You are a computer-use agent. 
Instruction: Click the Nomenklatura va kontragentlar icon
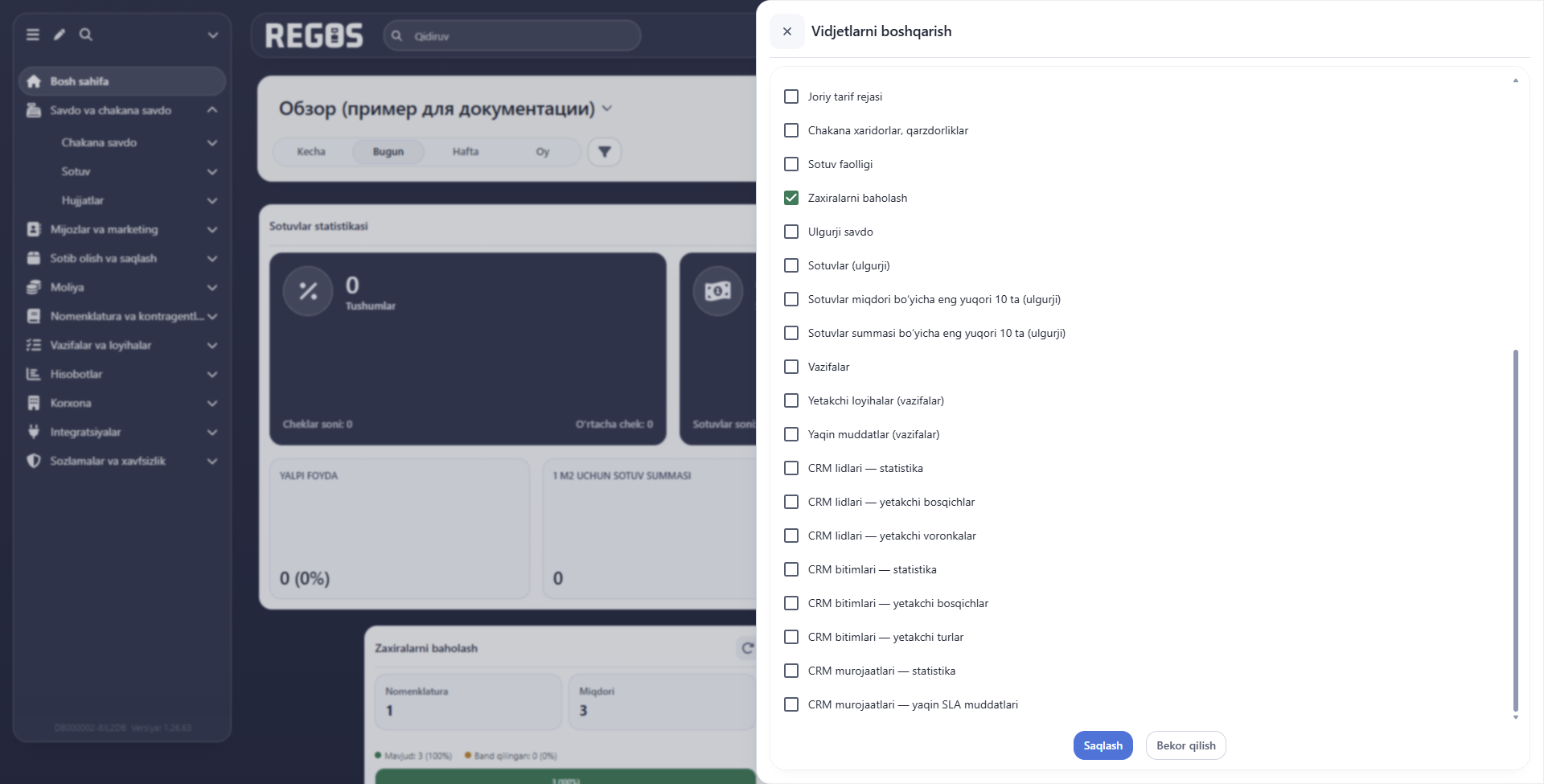[34, 316]
